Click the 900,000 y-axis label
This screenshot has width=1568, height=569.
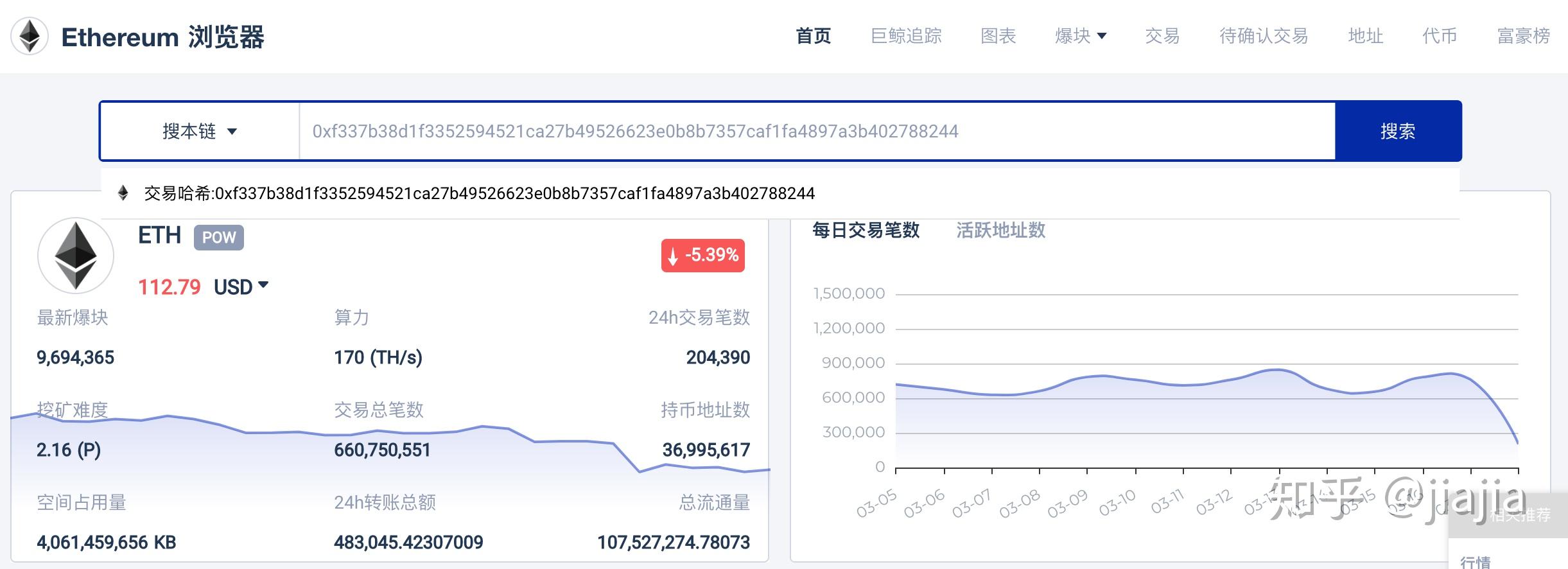pos(853,363)
